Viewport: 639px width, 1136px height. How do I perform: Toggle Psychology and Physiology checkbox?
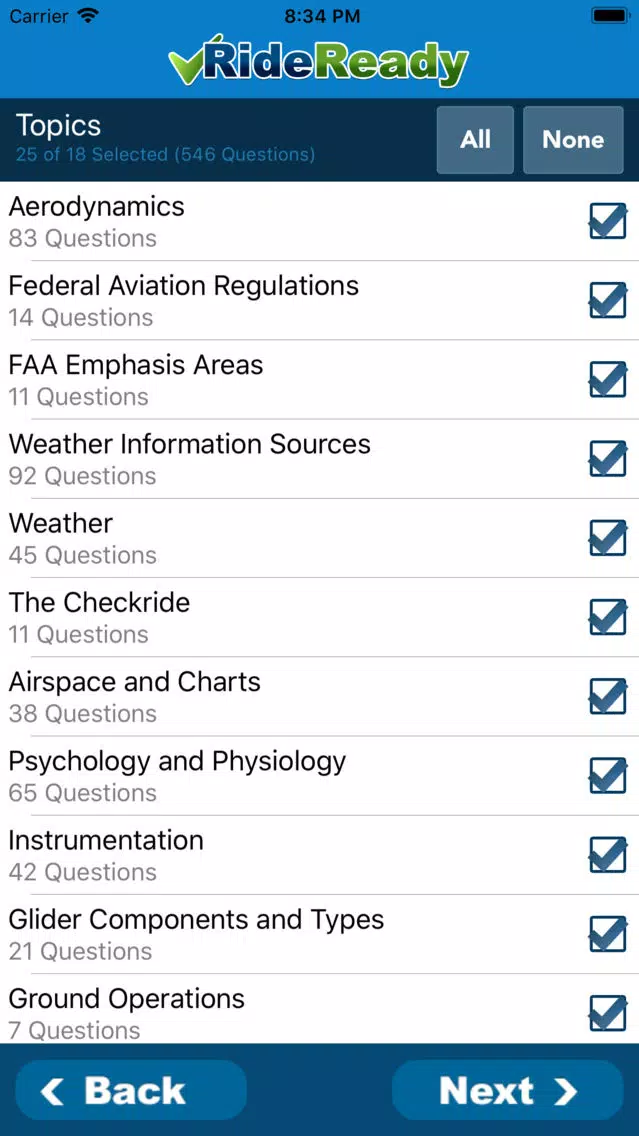point(608,774)
